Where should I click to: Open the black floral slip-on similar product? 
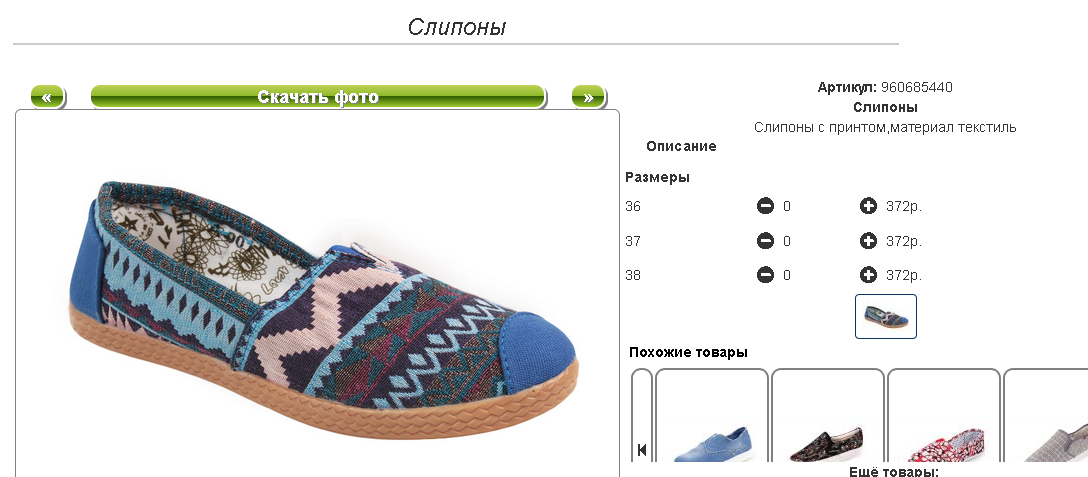828,417
